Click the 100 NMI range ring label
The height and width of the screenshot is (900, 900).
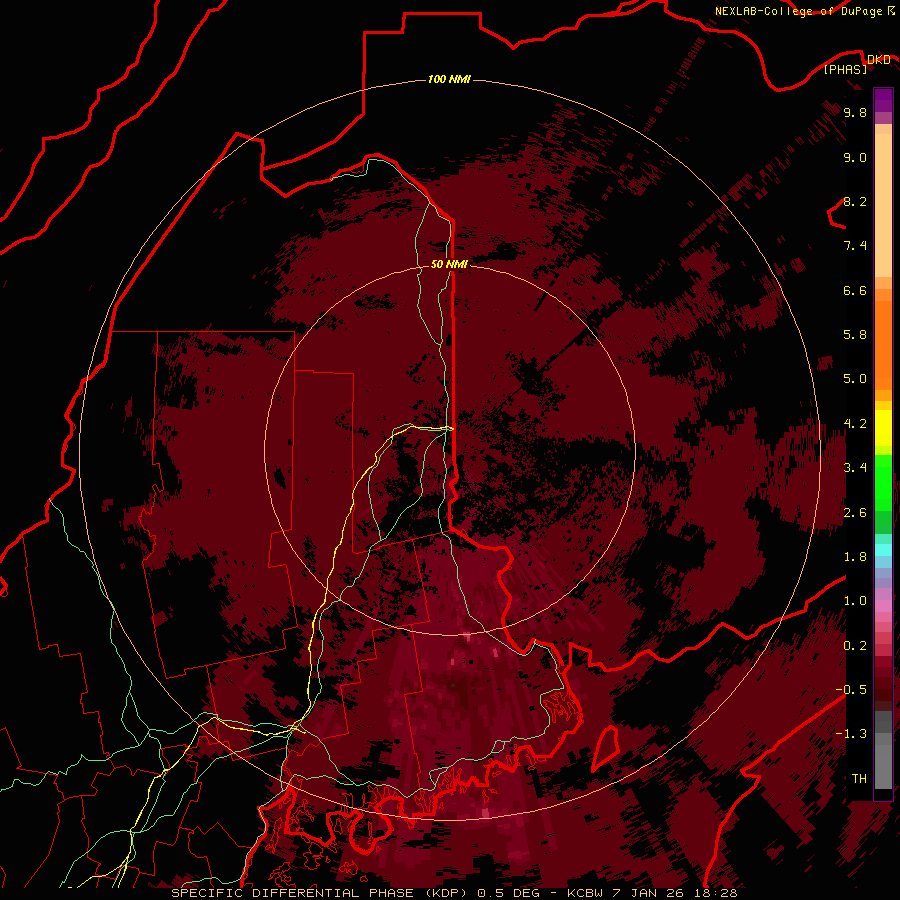tap(449, 79)
